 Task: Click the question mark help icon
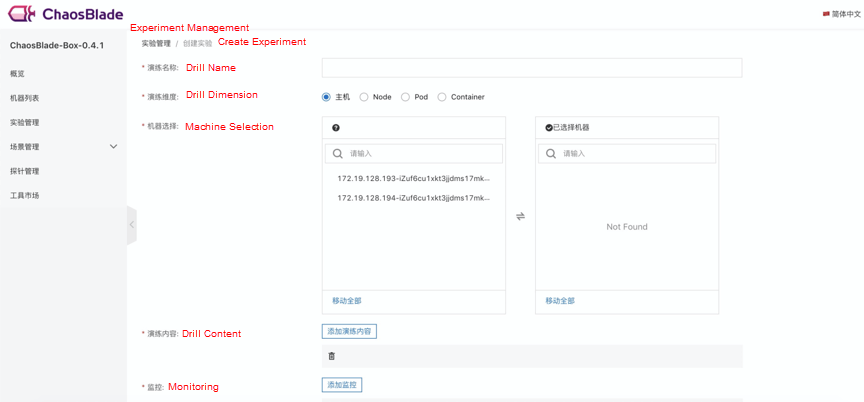click(x=336, y=128)
